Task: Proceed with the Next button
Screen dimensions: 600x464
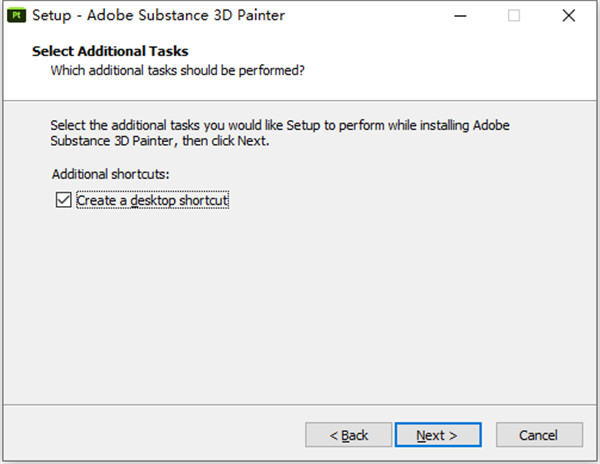Action: pos(437,435)
